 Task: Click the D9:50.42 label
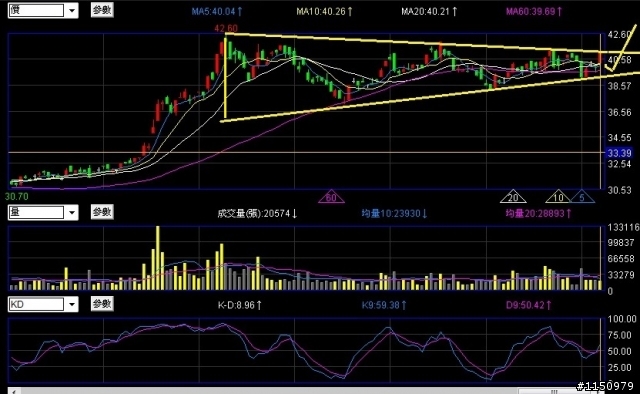pyautogui.click(x=529, y=305)
